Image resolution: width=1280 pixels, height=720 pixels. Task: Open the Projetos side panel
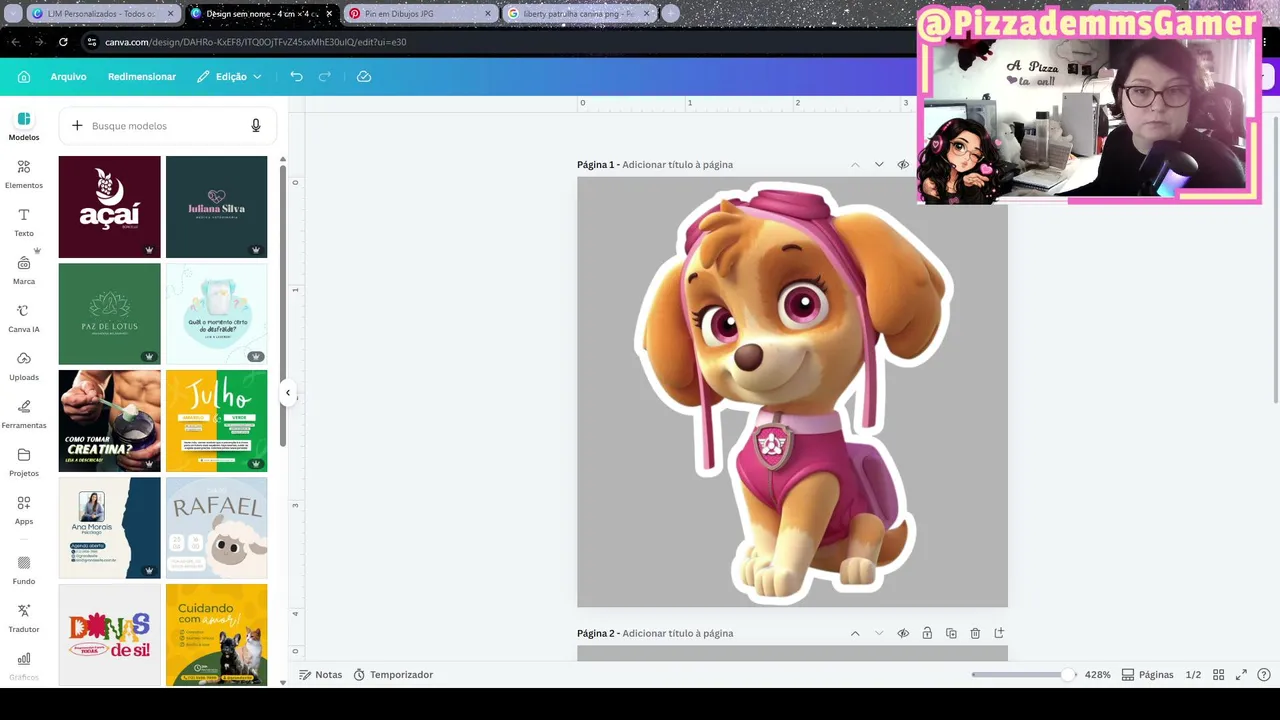click(24, 462)
